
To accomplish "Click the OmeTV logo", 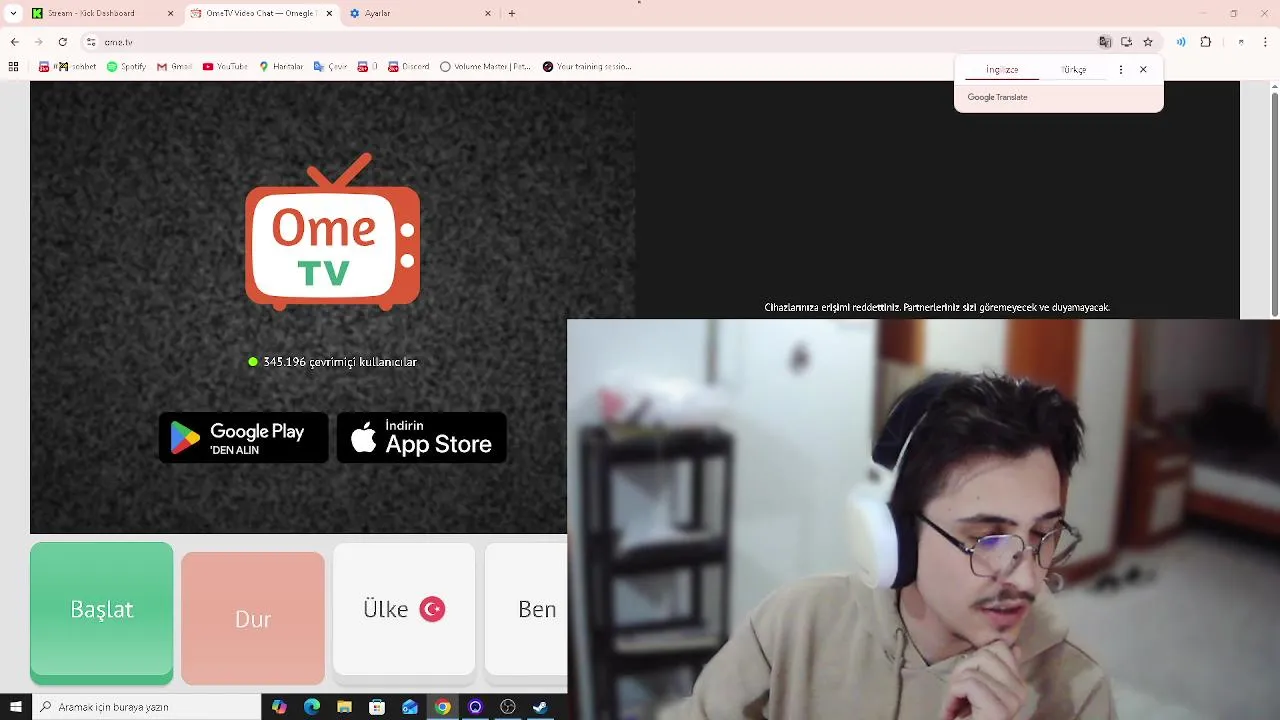I will (x=332, y=232).
